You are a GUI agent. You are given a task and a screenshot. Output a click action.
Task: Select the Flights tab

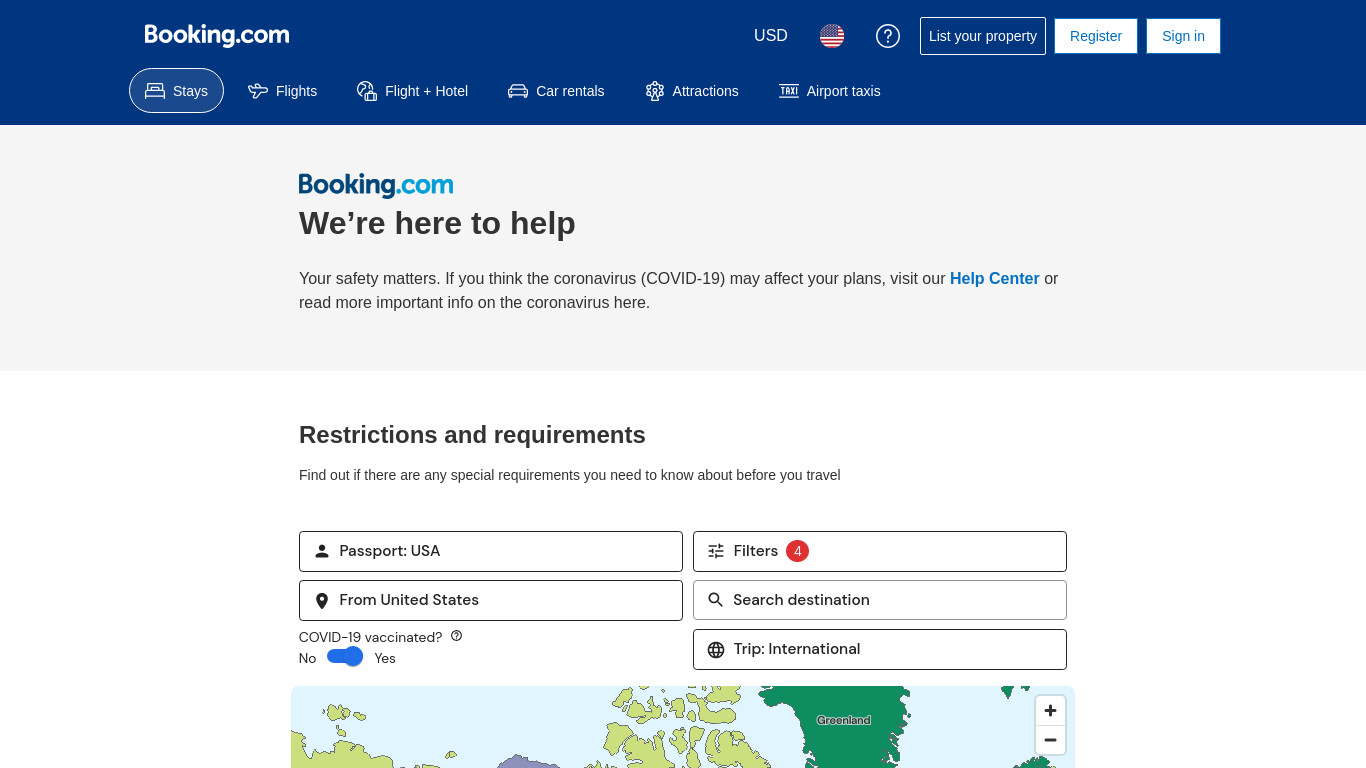click(283, 91)
